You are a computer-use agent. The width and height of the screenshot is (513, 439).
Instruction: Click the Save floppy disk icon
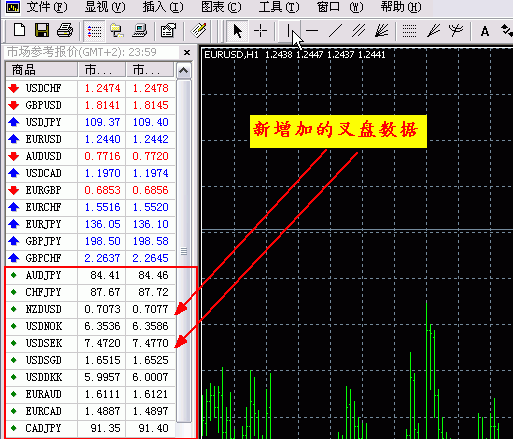[42, 31]
